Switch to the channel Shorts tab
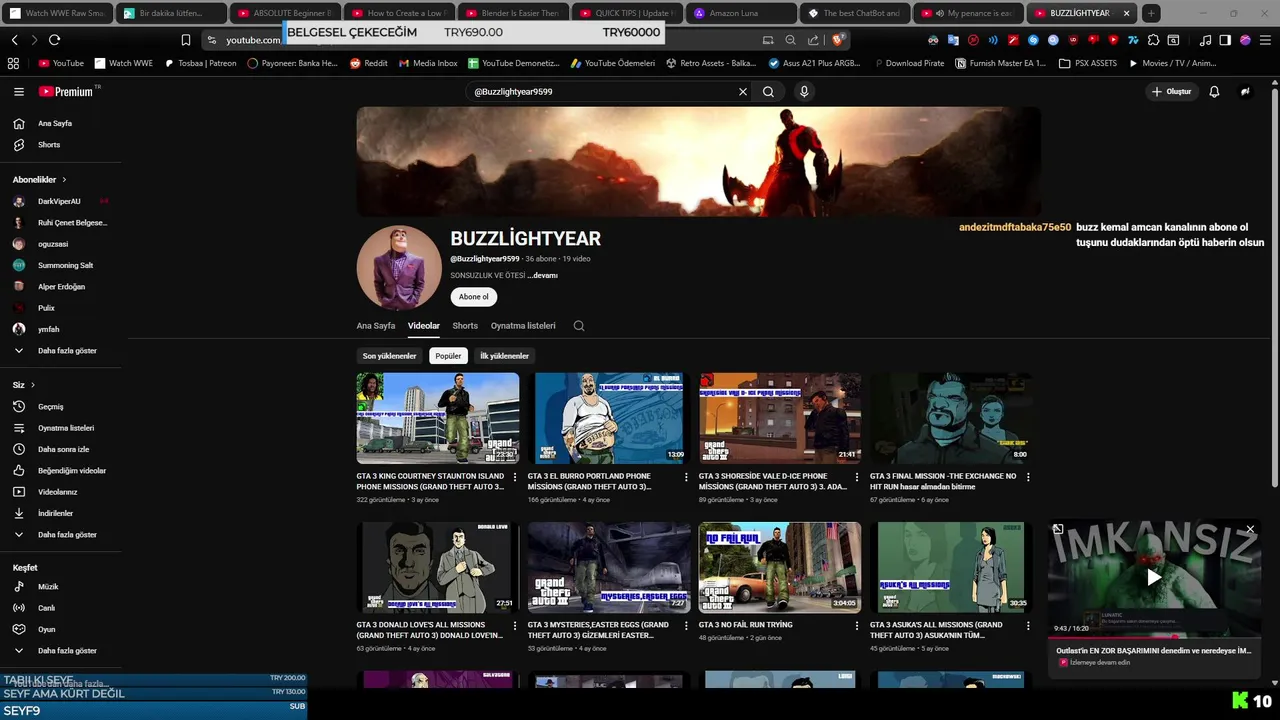The width and height of the screenshot is (1280, 720). click(465, 326)
